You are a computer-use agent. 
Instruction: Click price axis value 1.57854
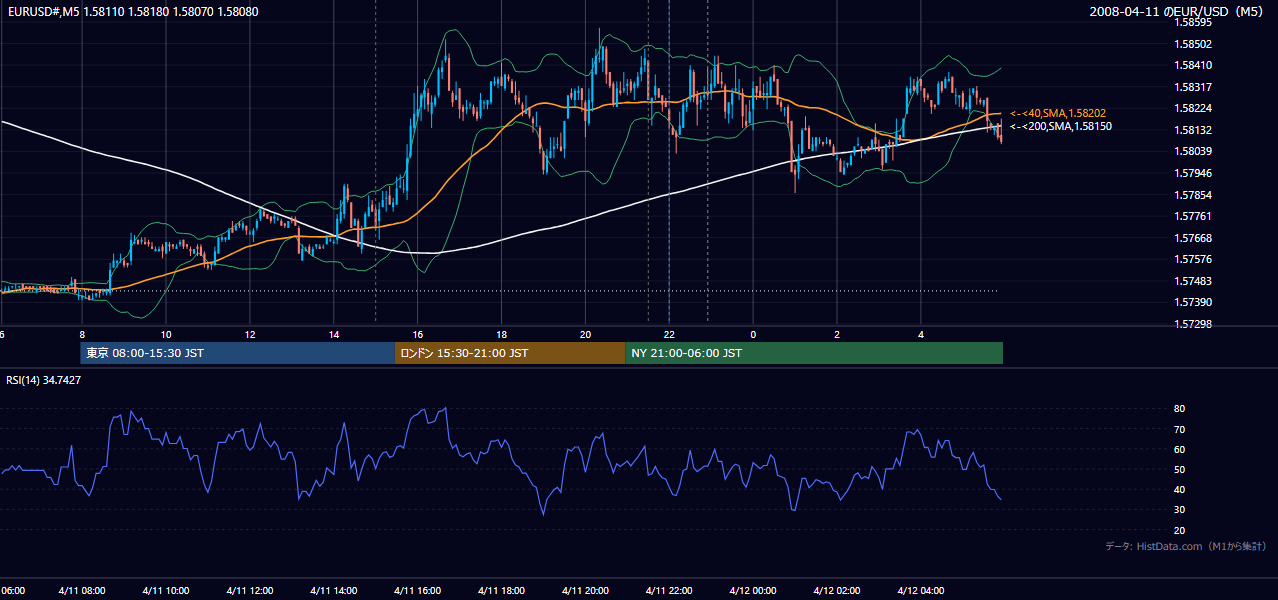point(1193,195)
